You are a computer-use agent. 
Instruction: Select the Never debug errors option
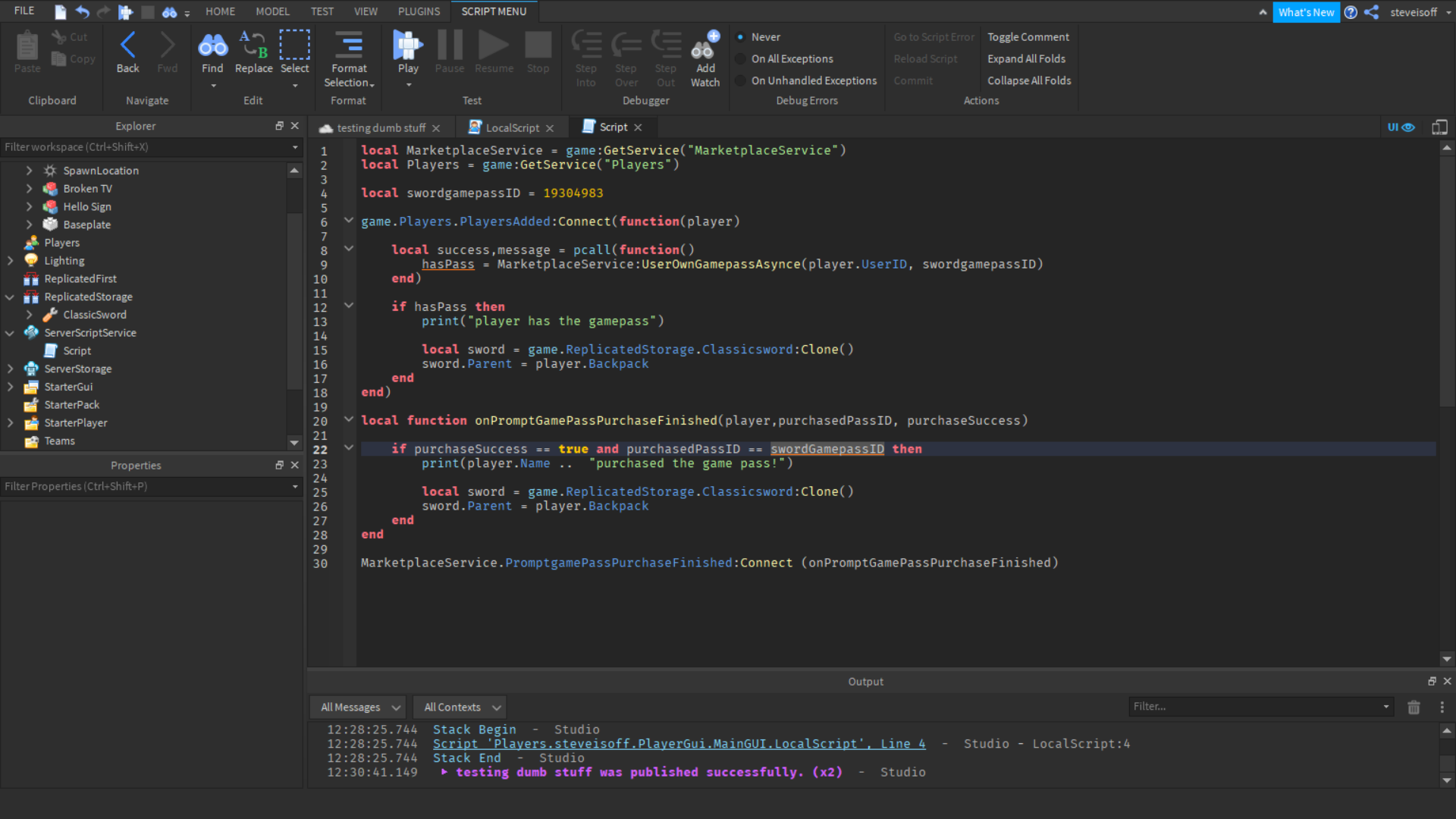pyautogui.click(x=741, y=37)
